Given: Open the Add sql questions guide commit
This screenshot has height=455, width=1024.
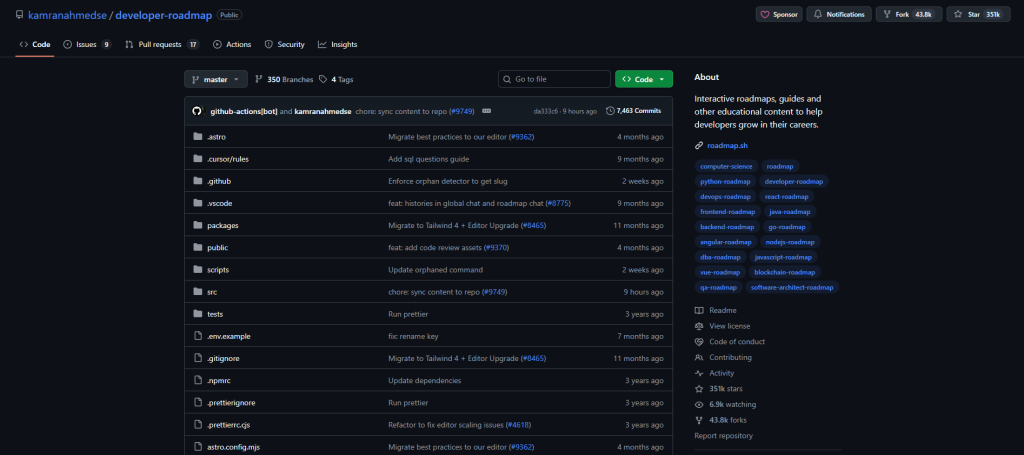Looking at the screenshot, I should [x=428, y=159].
